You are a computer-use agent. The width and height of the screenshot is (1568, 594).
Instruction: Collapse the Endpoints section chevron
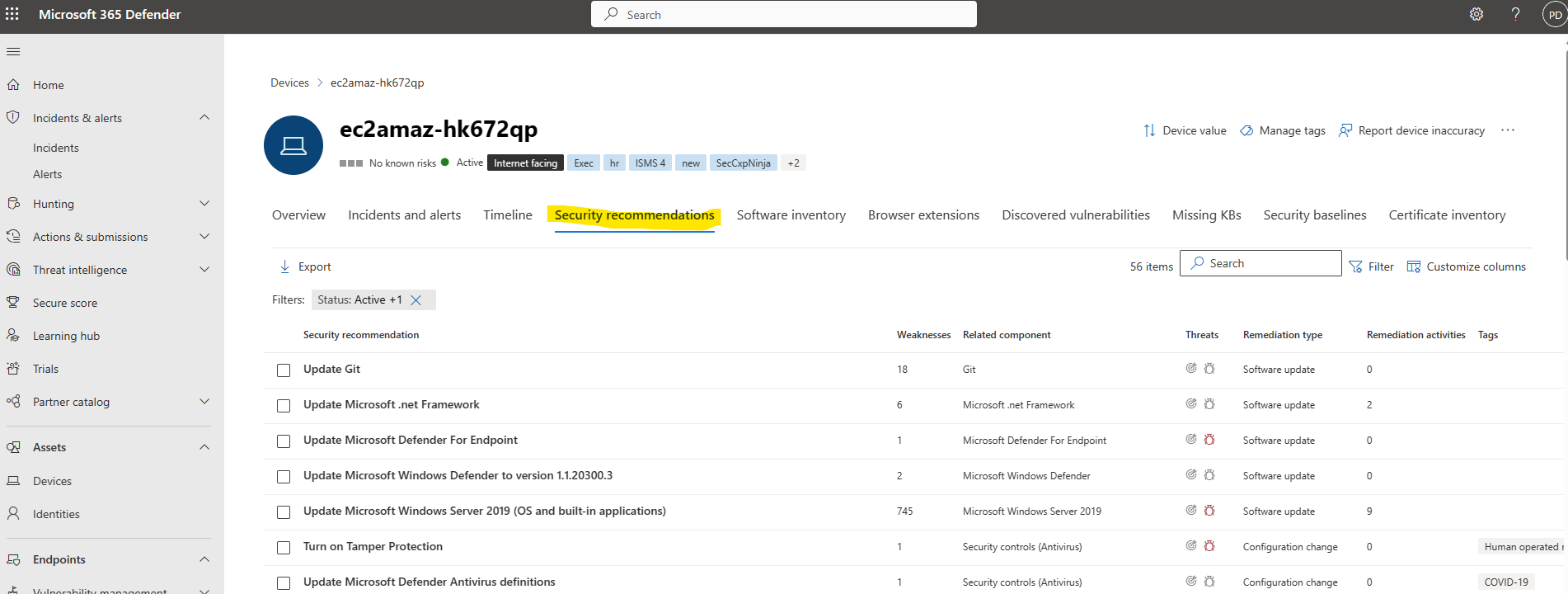point(204,559)
